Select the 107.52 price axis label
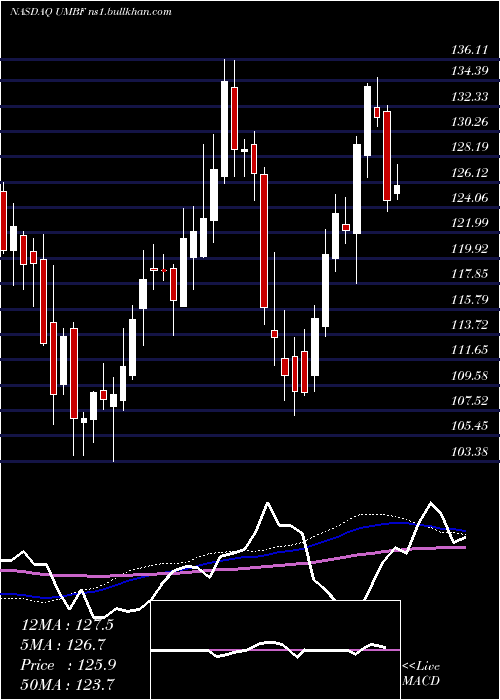 (470, 400)
